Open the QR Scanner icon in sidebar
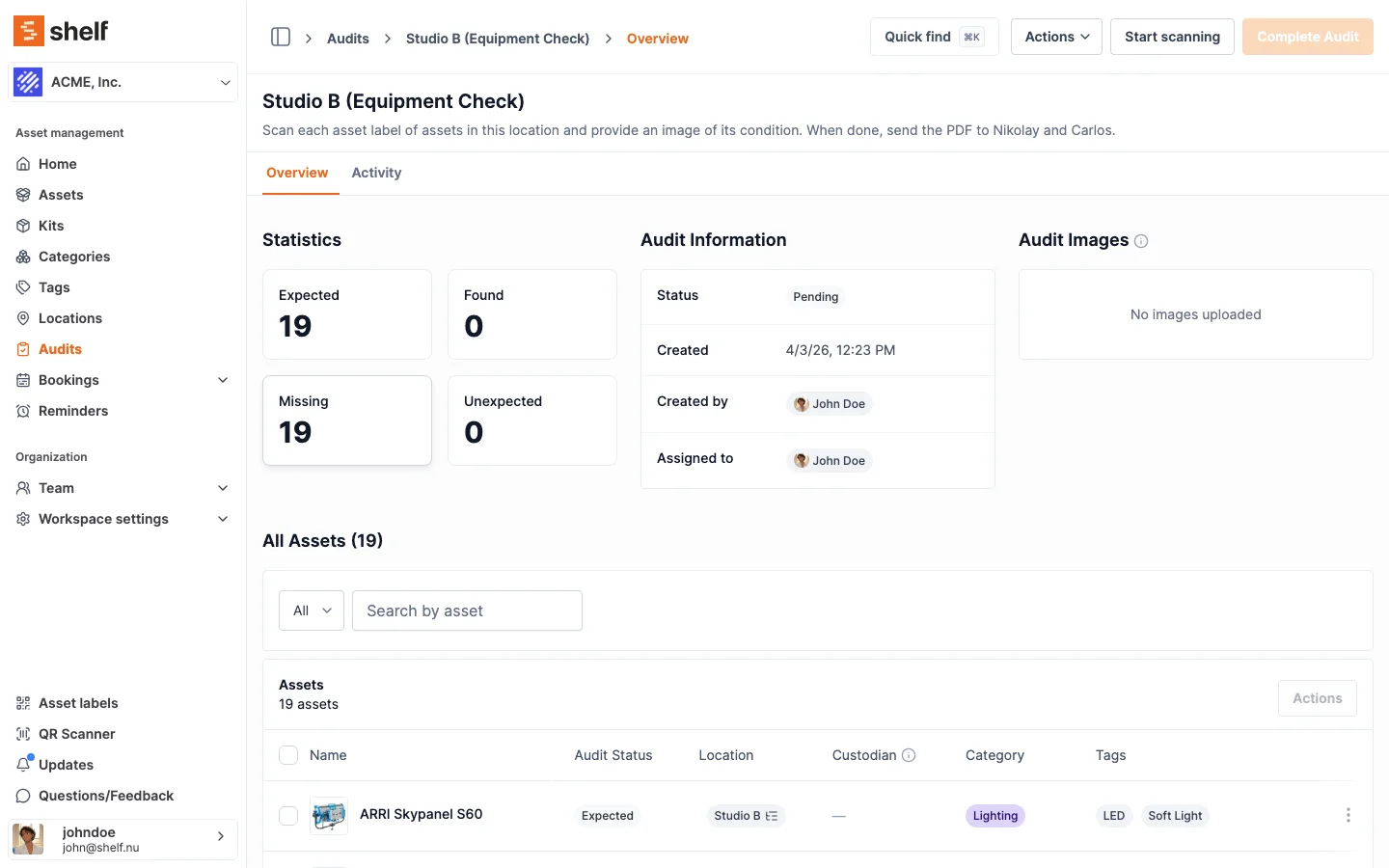This screenshot has height=868, width=1389. click(x=23, y=734)
